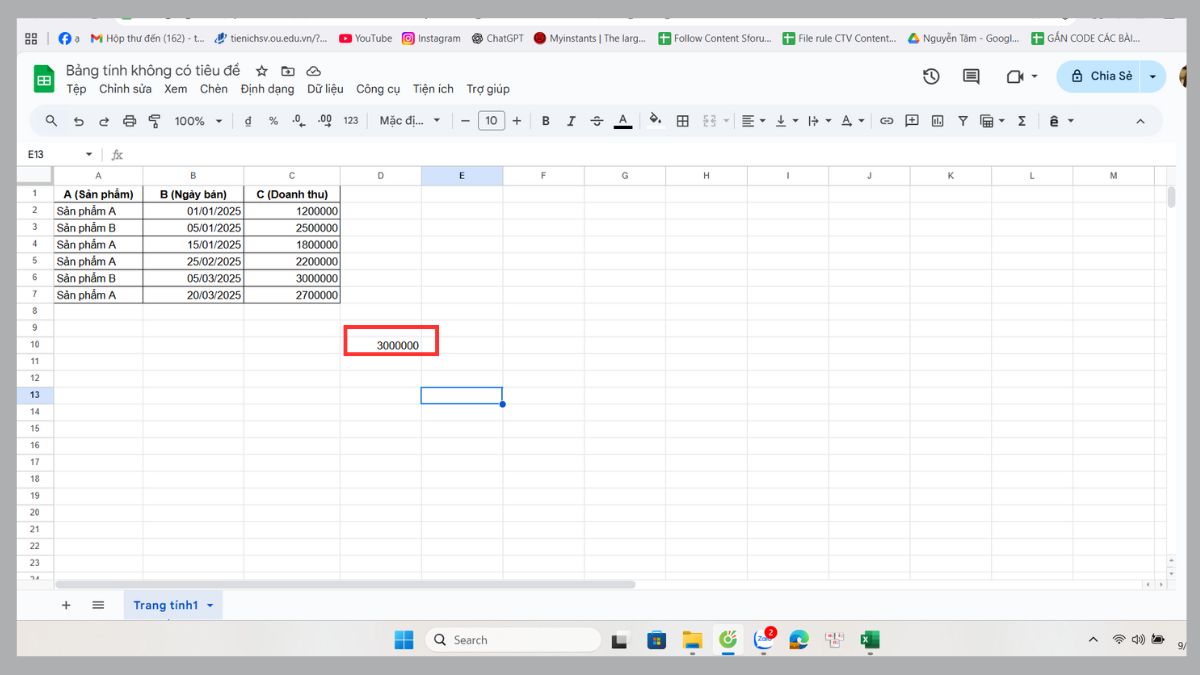The width and height of the screenshot is (1200, 675).
Task: Click the search menus magnifier icon
Action: [52, 121]
